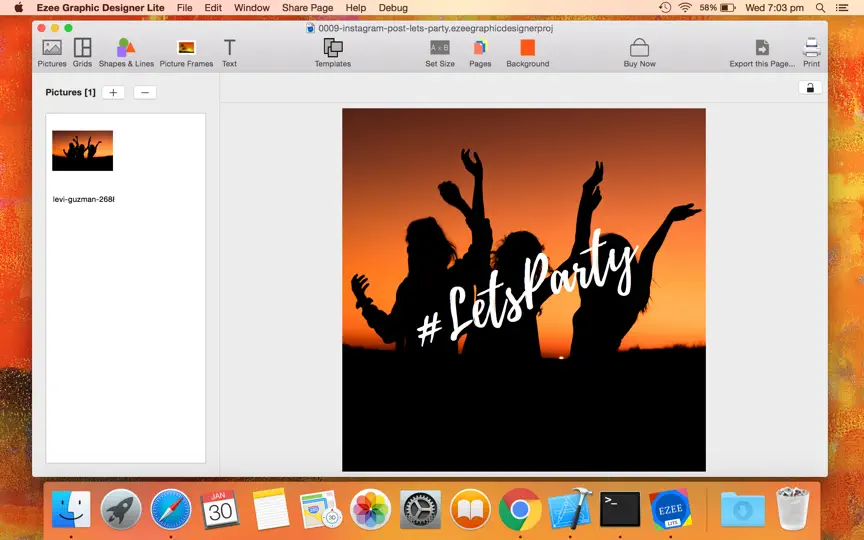Open the Trash in Dock
The image size is (864, 540).
792,509
